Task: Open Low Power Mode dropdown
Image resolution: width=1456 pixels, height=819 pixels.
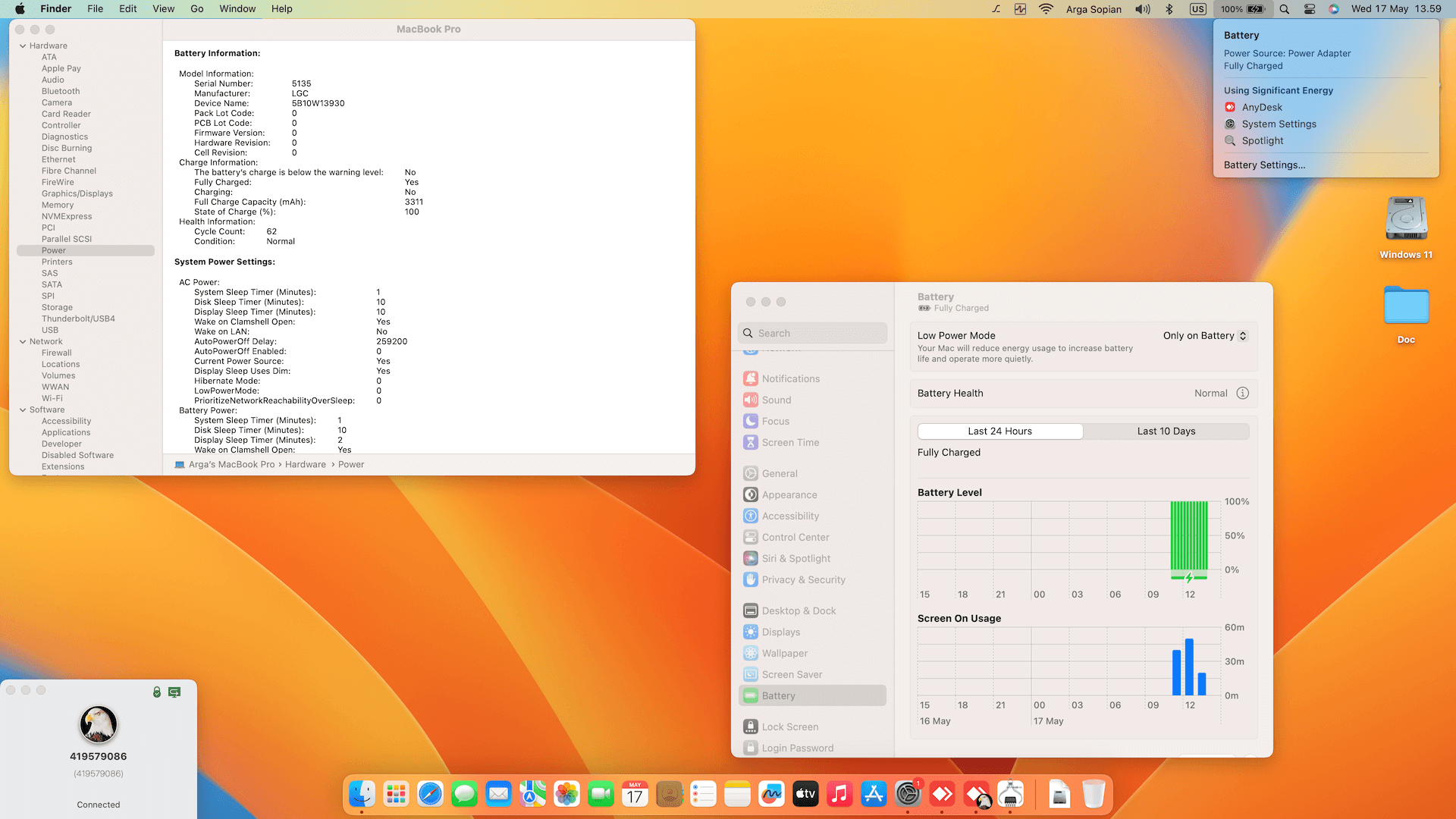Action: [x=1204, y=335]
